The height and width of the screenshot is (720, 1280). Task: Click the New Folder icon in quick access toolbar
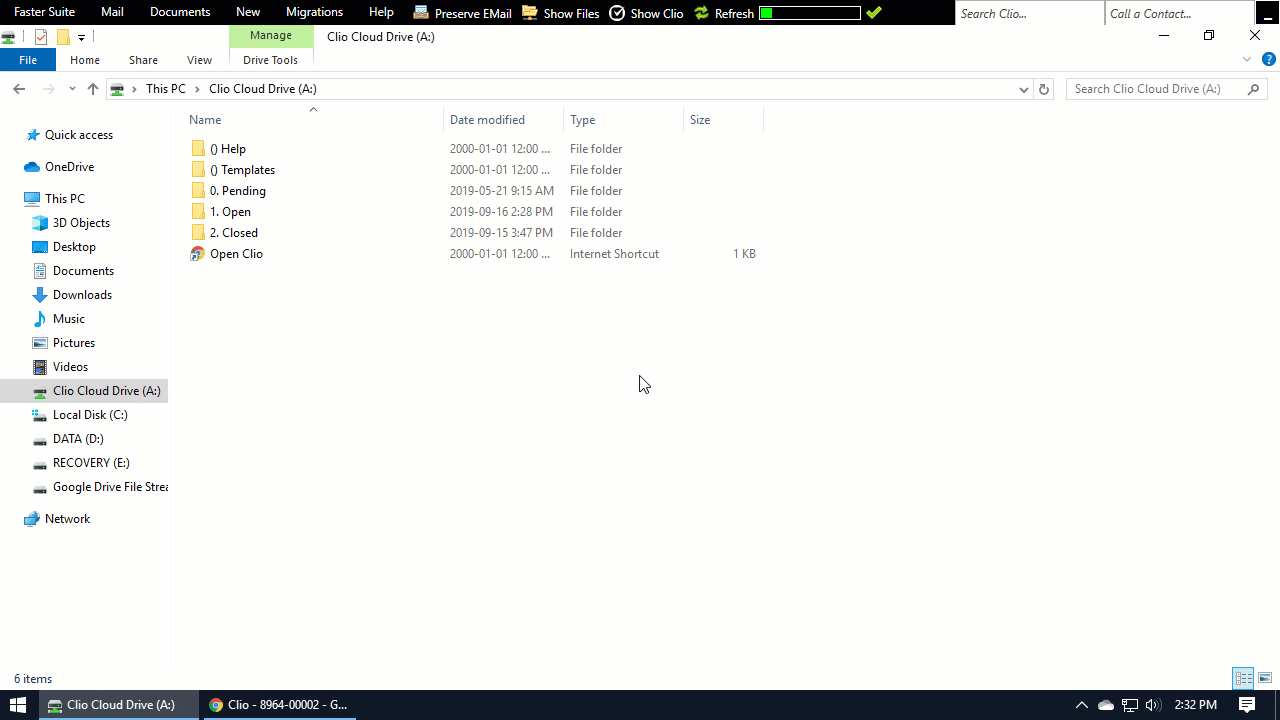63,37
